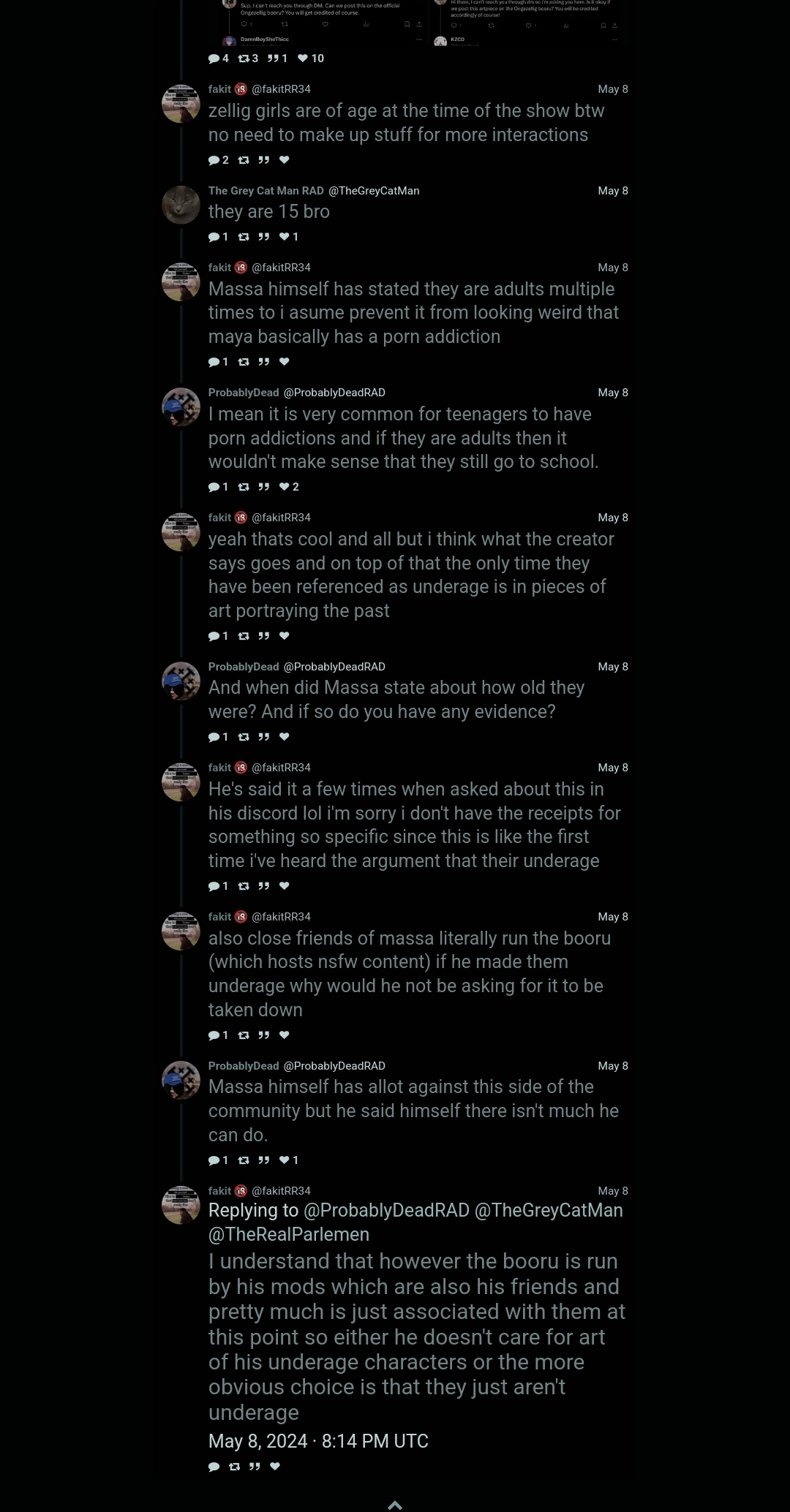The width and height of the screenshot is (790, 1512).
Task: Like the final post dated May 8, 2024
Action: tap(275, 1466)
